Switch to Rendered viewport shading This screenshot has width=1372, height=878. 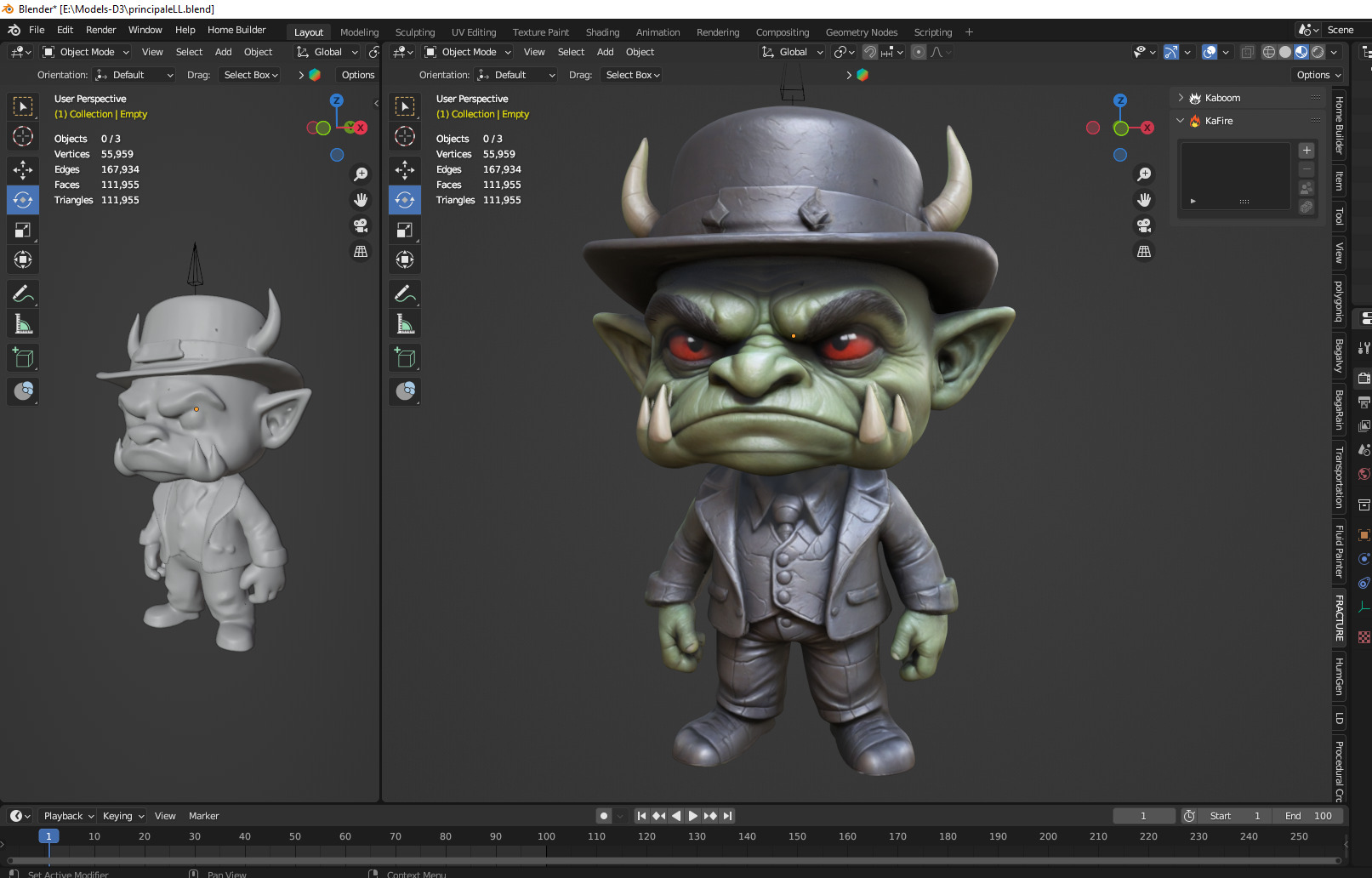tap(1318, 52)
